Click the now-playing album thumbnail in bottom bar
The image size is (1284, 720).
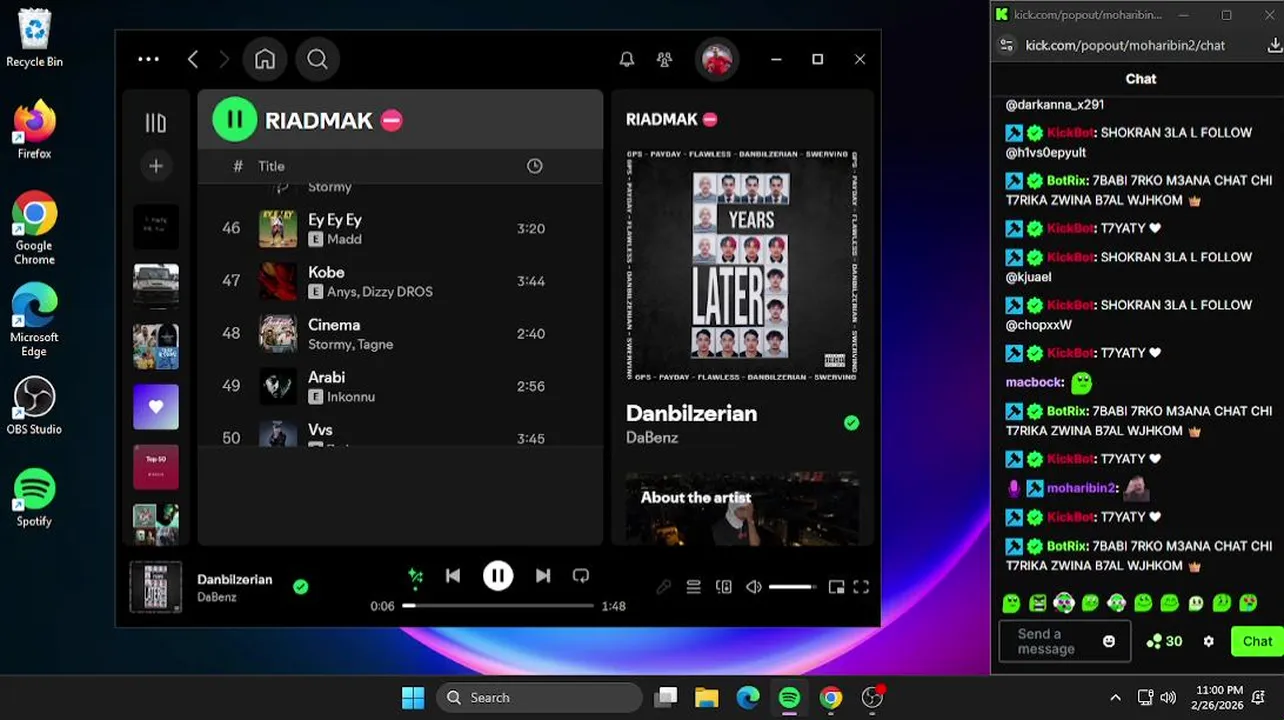coord(156,587)
